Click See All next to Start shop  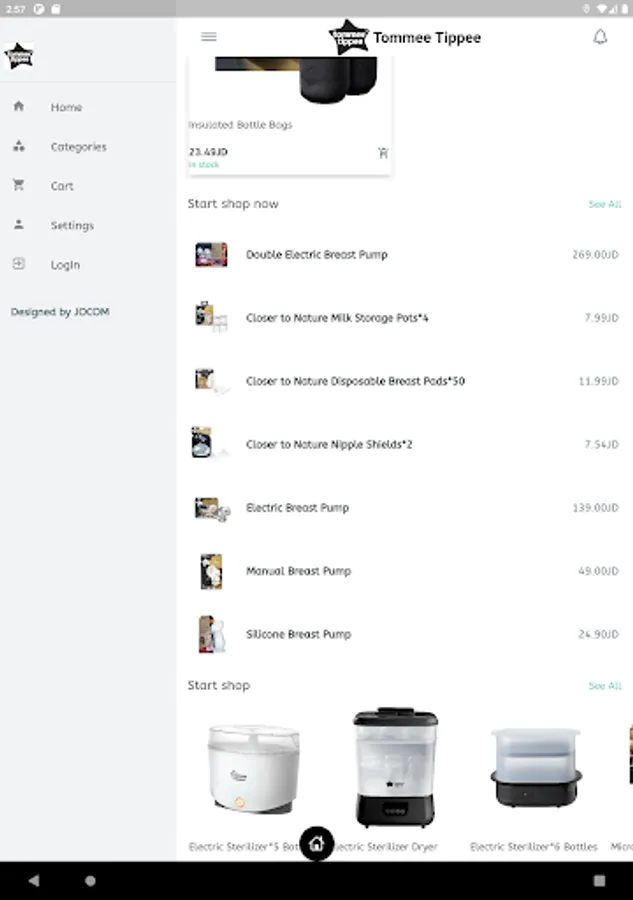click(605, 686)
